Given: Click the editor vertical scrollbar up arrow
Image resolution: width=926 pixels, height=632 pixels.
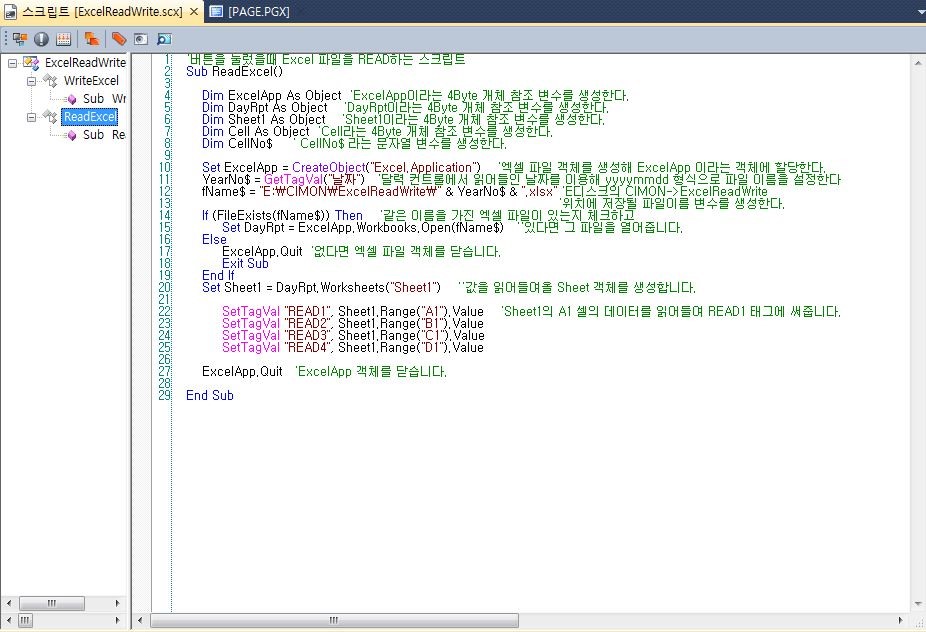Looking at the screenshot, I should (x=917, y=61).
